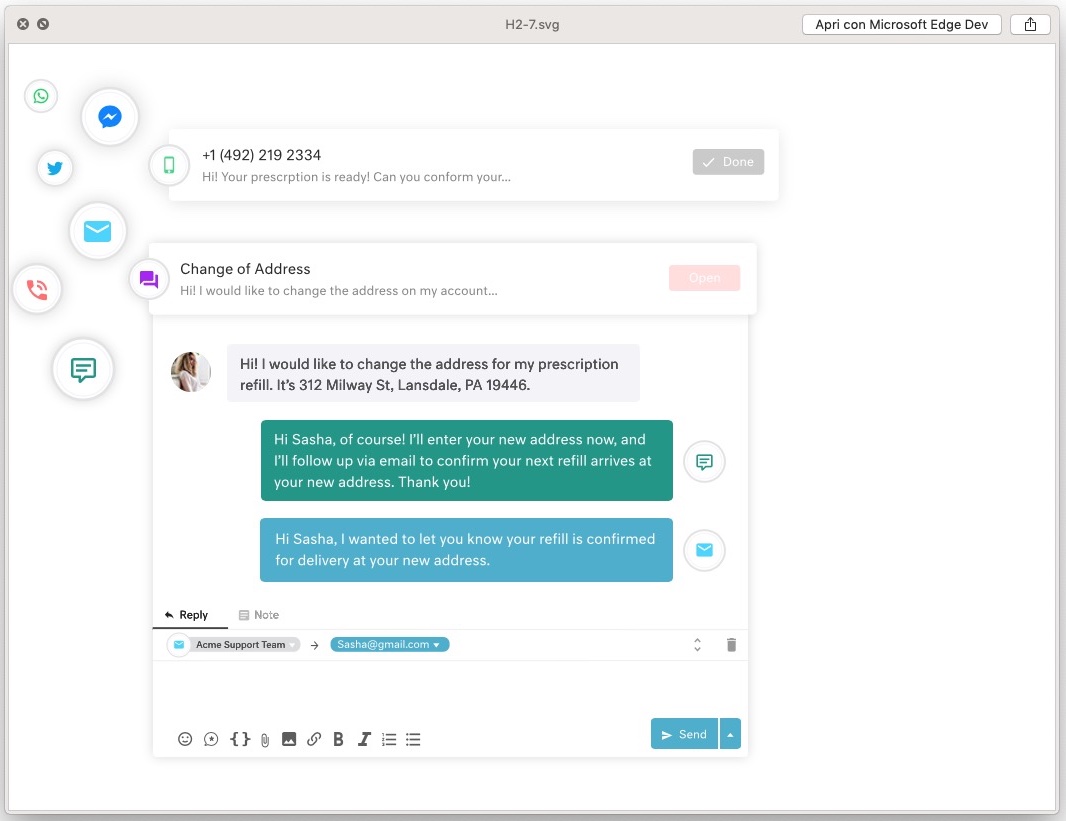Click the share icon in title bar
The image size is (1066, 821).
(1031, 24)
